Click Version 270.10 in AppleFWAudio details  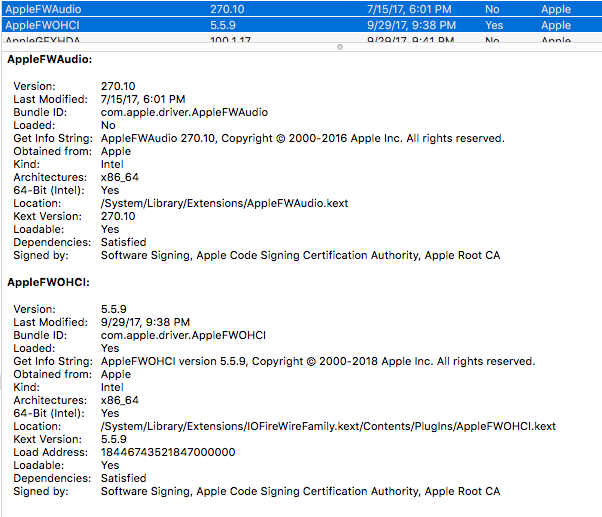118,86
